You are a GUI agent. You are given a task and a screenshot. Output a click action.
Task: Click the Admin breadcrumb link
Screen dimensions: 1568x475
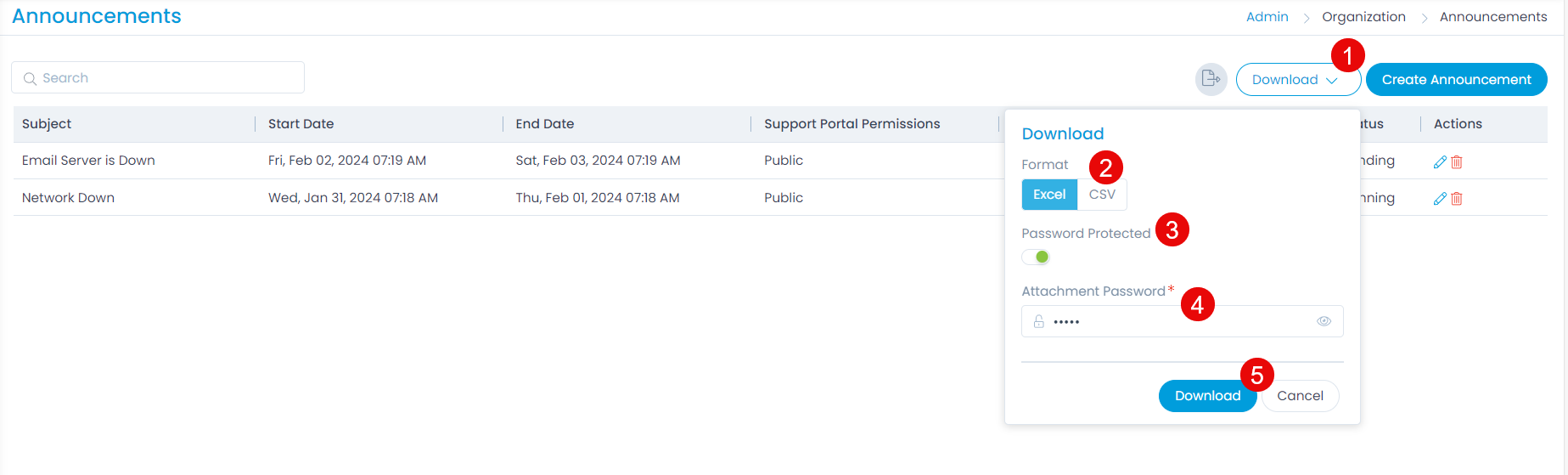click(1267, 17)
